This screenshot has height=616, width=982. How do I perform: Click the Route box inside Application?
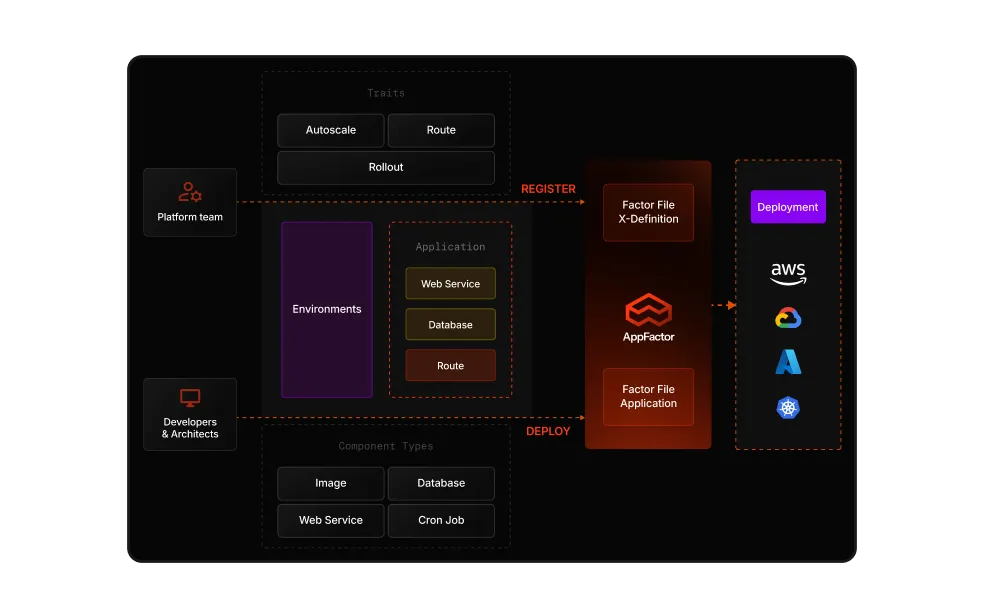click(450, 366)
